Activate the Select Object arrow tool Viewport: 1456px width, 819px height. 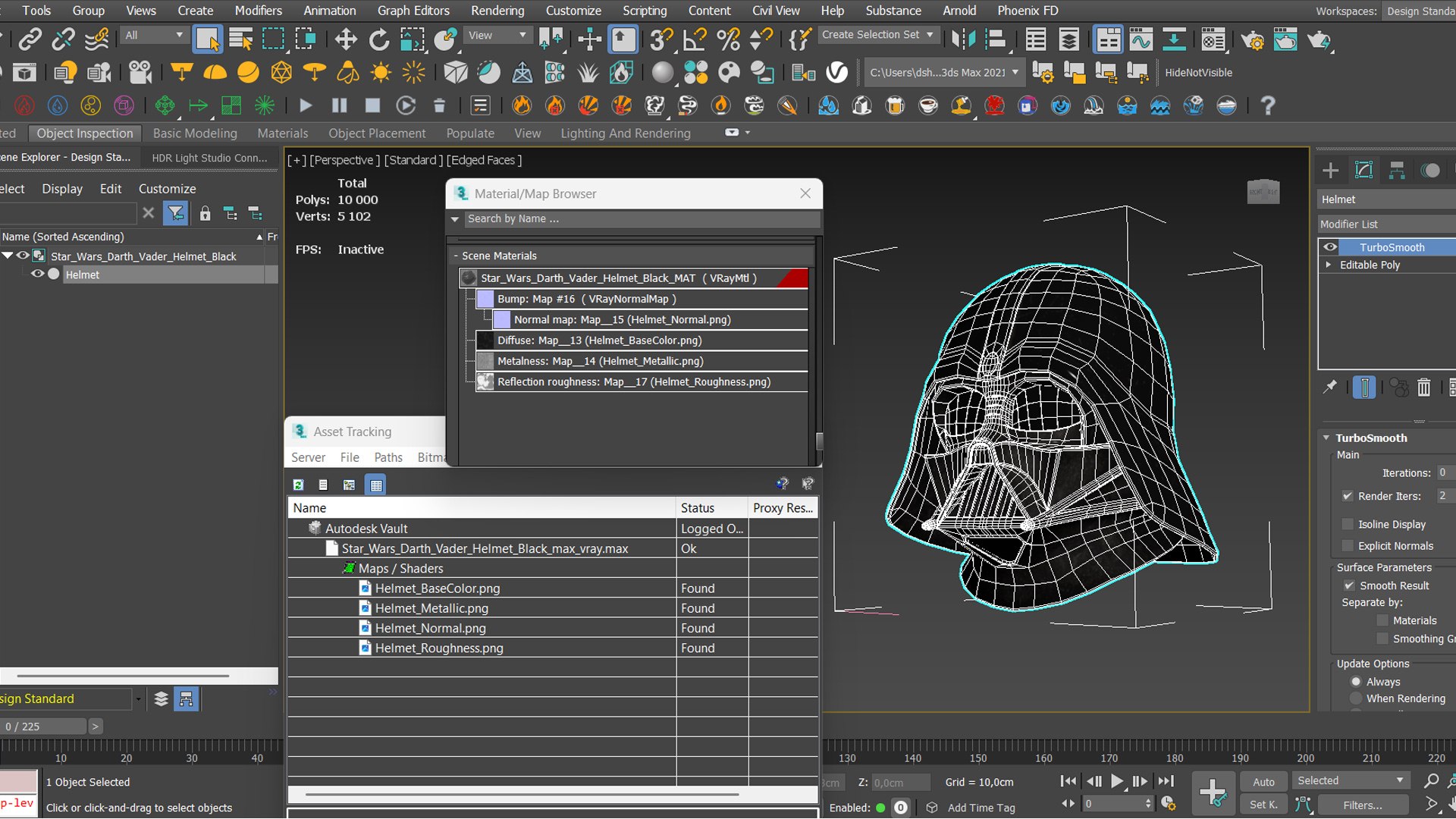coord(207,39)
